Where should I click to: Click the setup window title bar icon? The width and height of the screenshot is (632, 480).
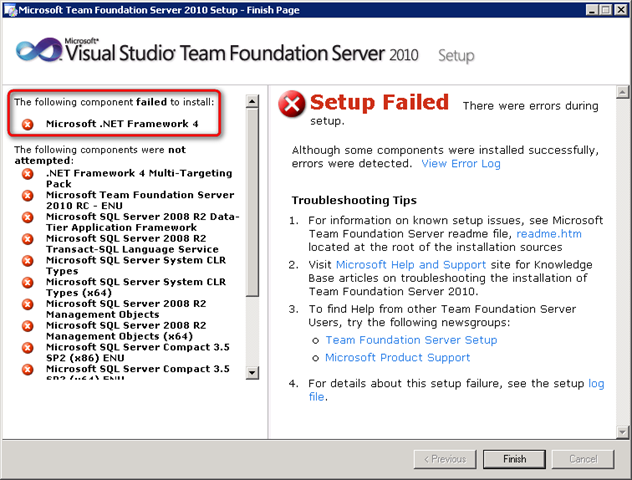[x=10, y=9]
